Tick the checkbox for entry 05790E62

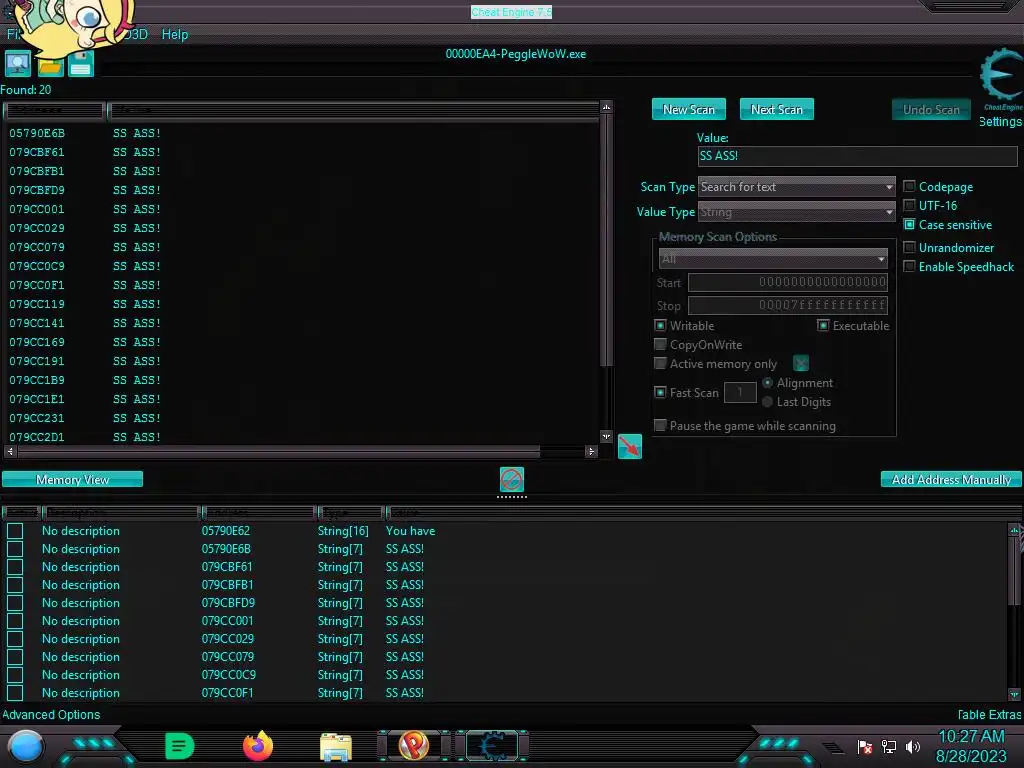[15, 531]
